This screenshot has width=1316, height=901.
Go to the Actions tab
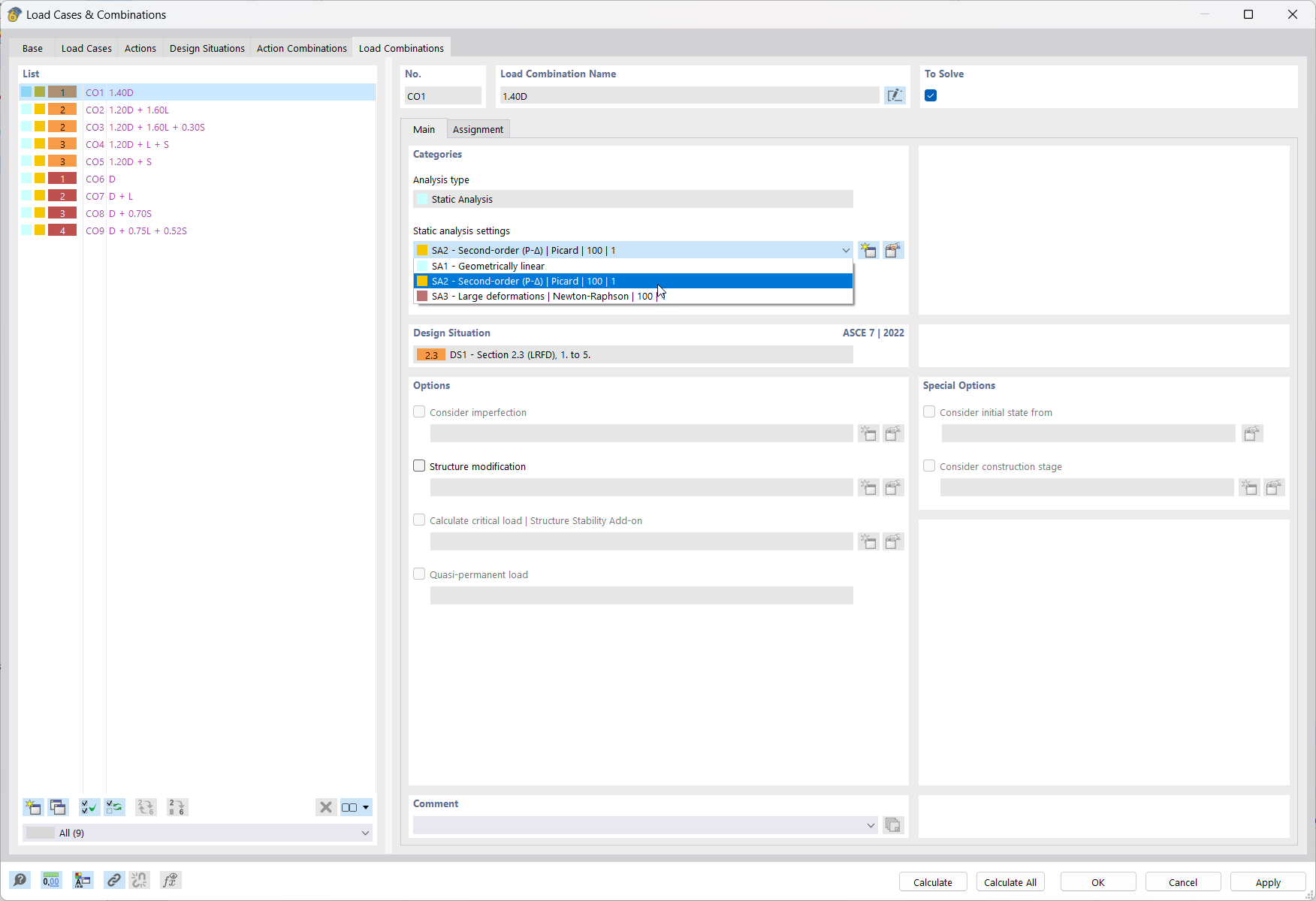coord(140,48)
